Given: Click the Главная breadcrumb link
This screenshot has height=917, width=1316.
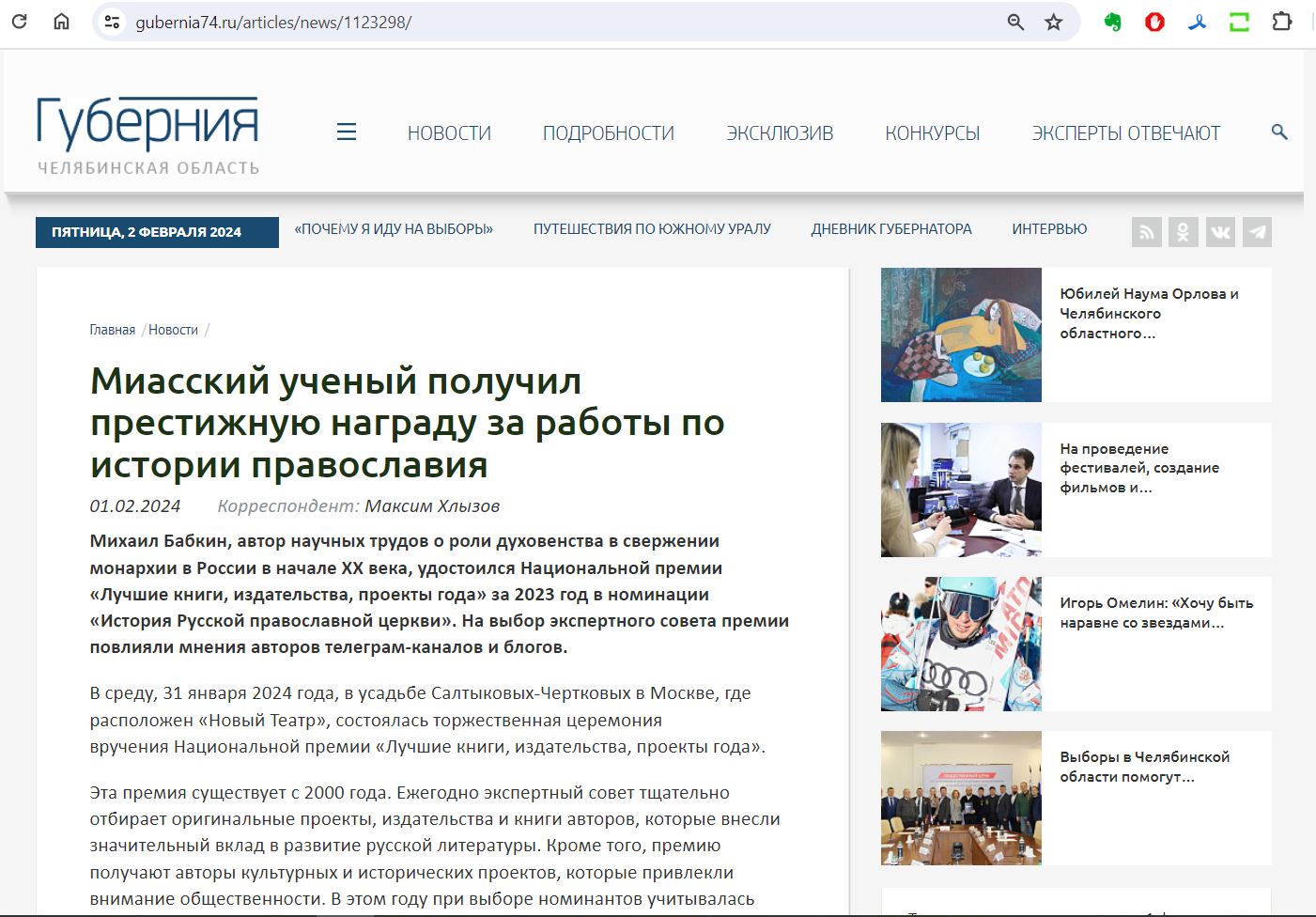Looking at the screenshot, I should pyautogui.click(x=113, y=330).
